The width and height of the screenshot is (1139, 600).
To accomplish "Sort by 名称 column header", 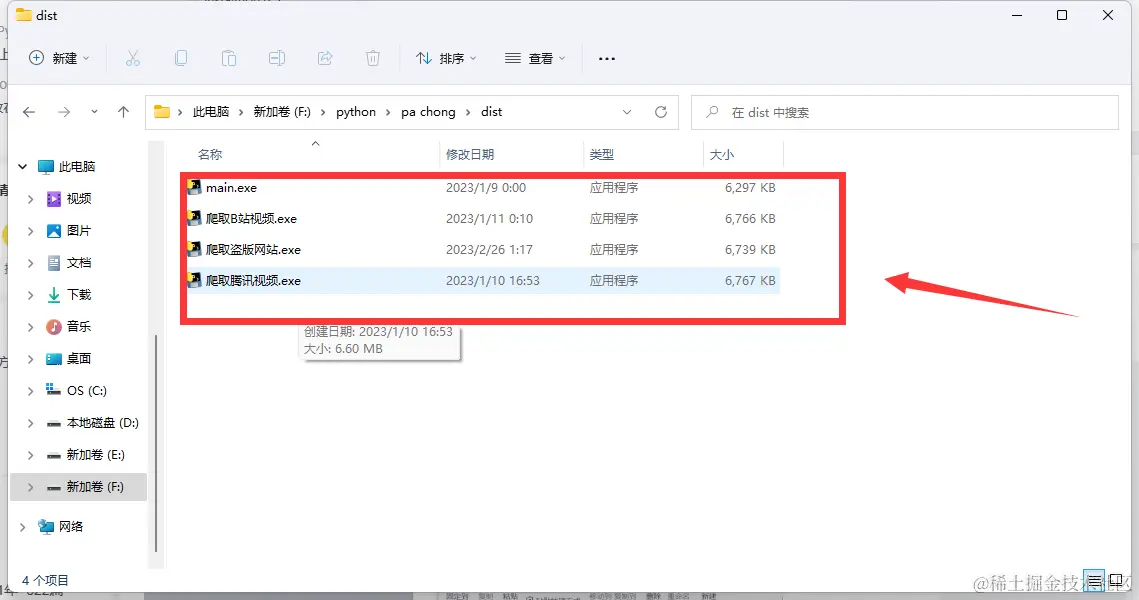I will (210, 154).
